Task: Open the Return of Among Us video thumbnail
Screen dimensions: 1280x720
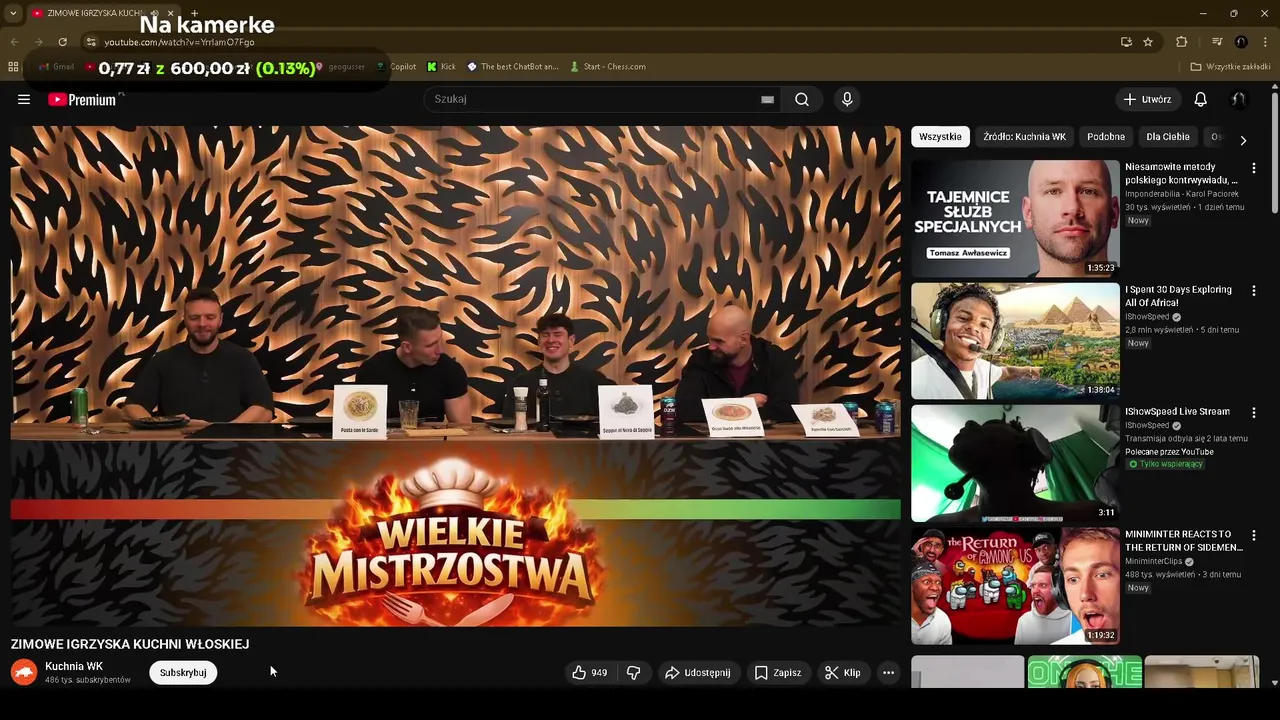Action: (1015, 586)
